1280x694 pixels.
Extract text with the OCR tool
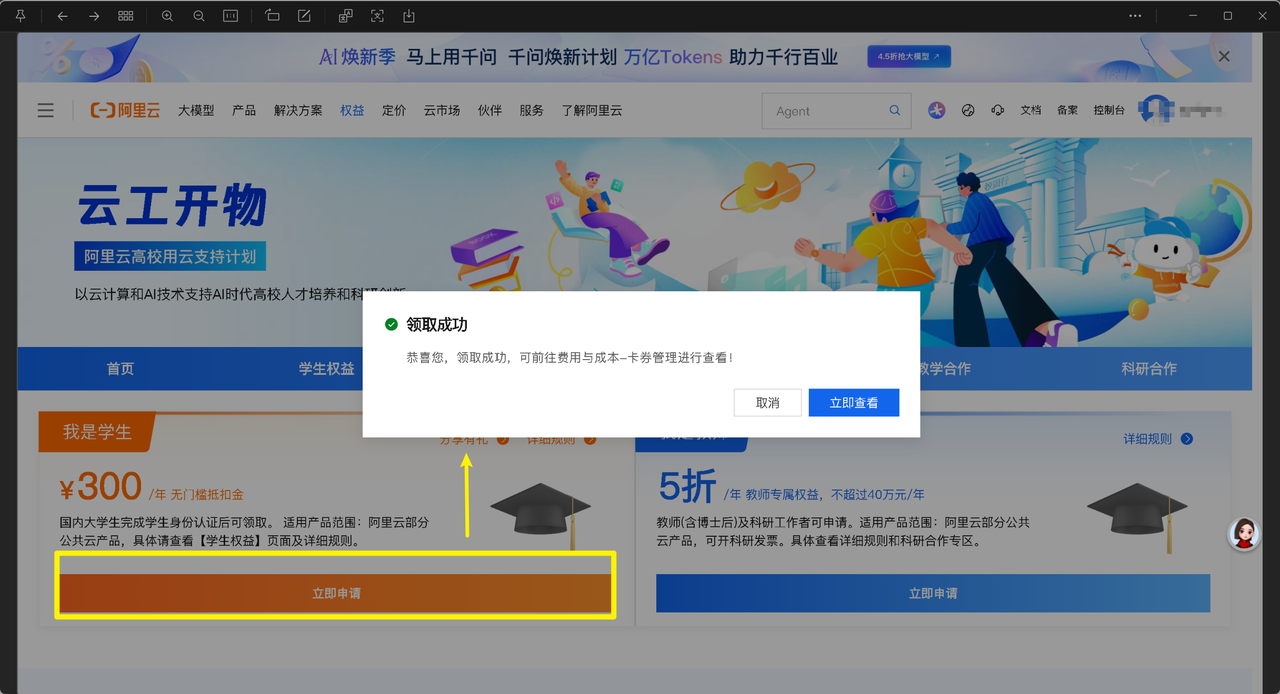tap(377, 16)
